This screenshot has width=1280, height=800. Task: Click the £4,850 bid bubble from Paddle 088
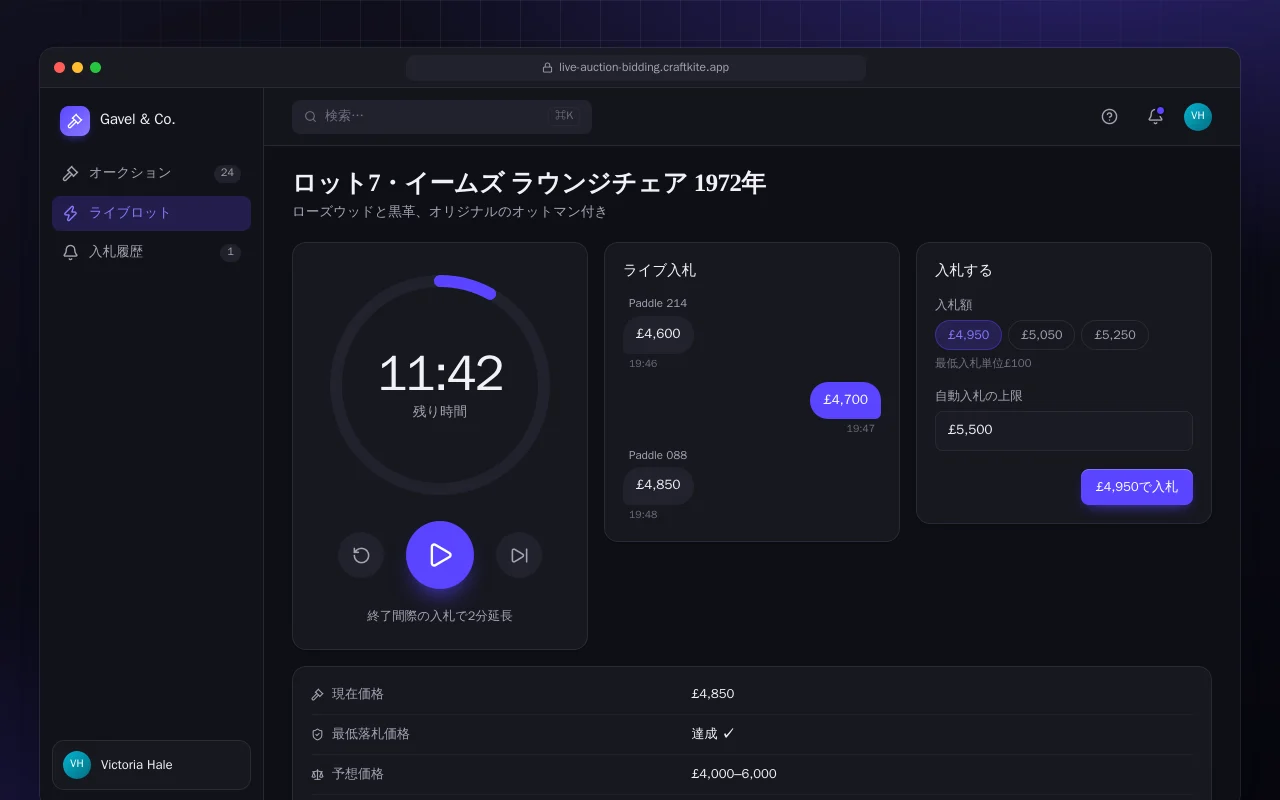coord(658,485)
